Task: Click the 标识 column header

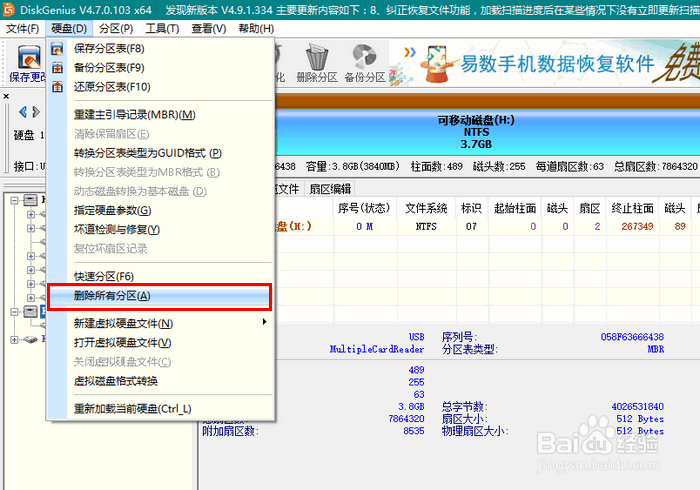Action: (471, 208)
